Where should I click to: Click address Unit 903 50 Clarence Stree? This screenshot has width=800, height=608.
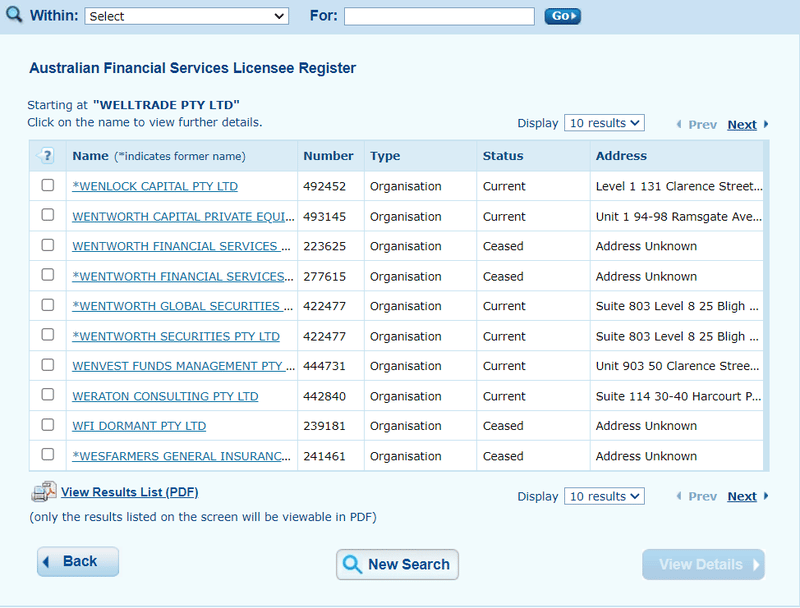[677, 366]
